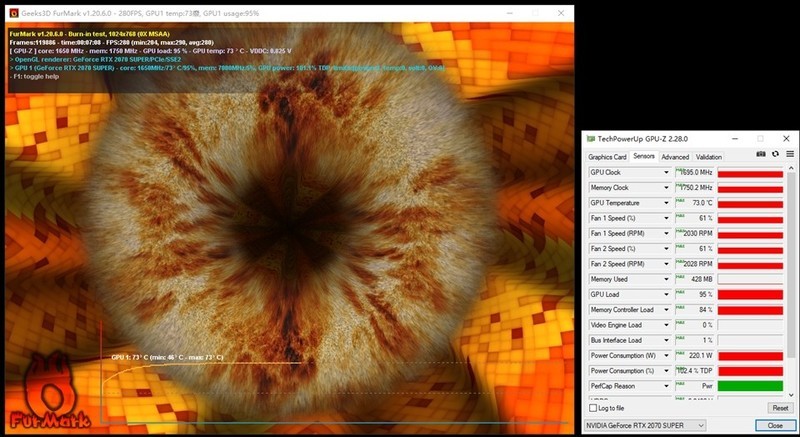Close the FurMark window
The height and width of the screenshot is (437, 800).
click(x=561, y=13)
